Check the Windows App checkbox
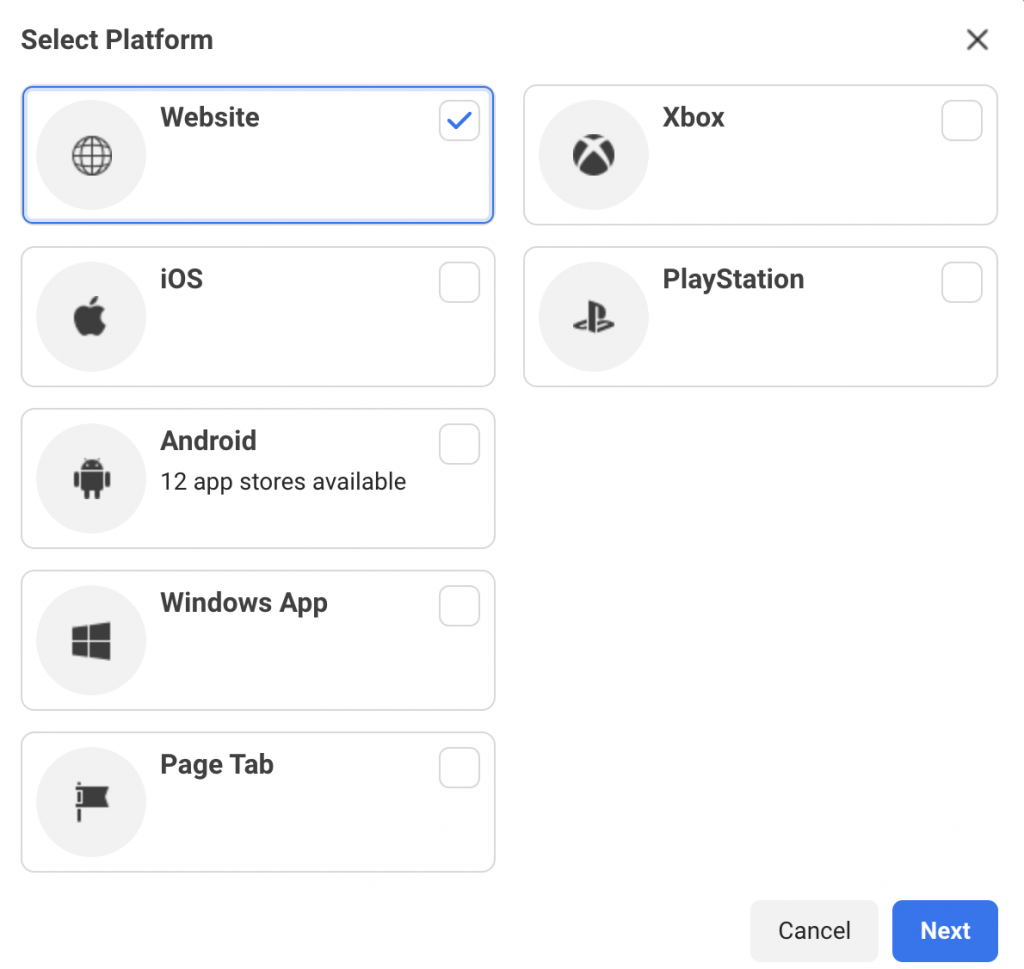This screenshot has height=969, width=1024. tap(459, 606)
